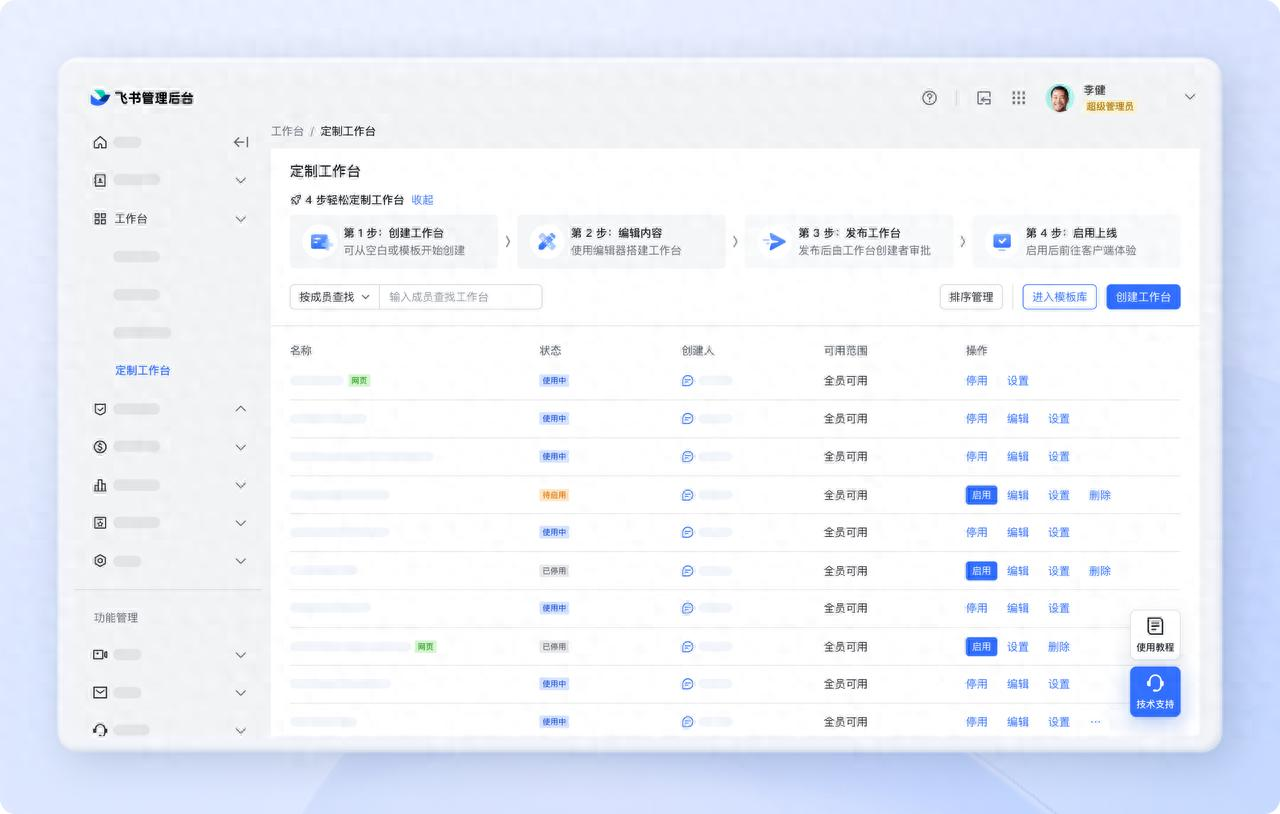Click 设置 in the first 网页 row

1018,381
